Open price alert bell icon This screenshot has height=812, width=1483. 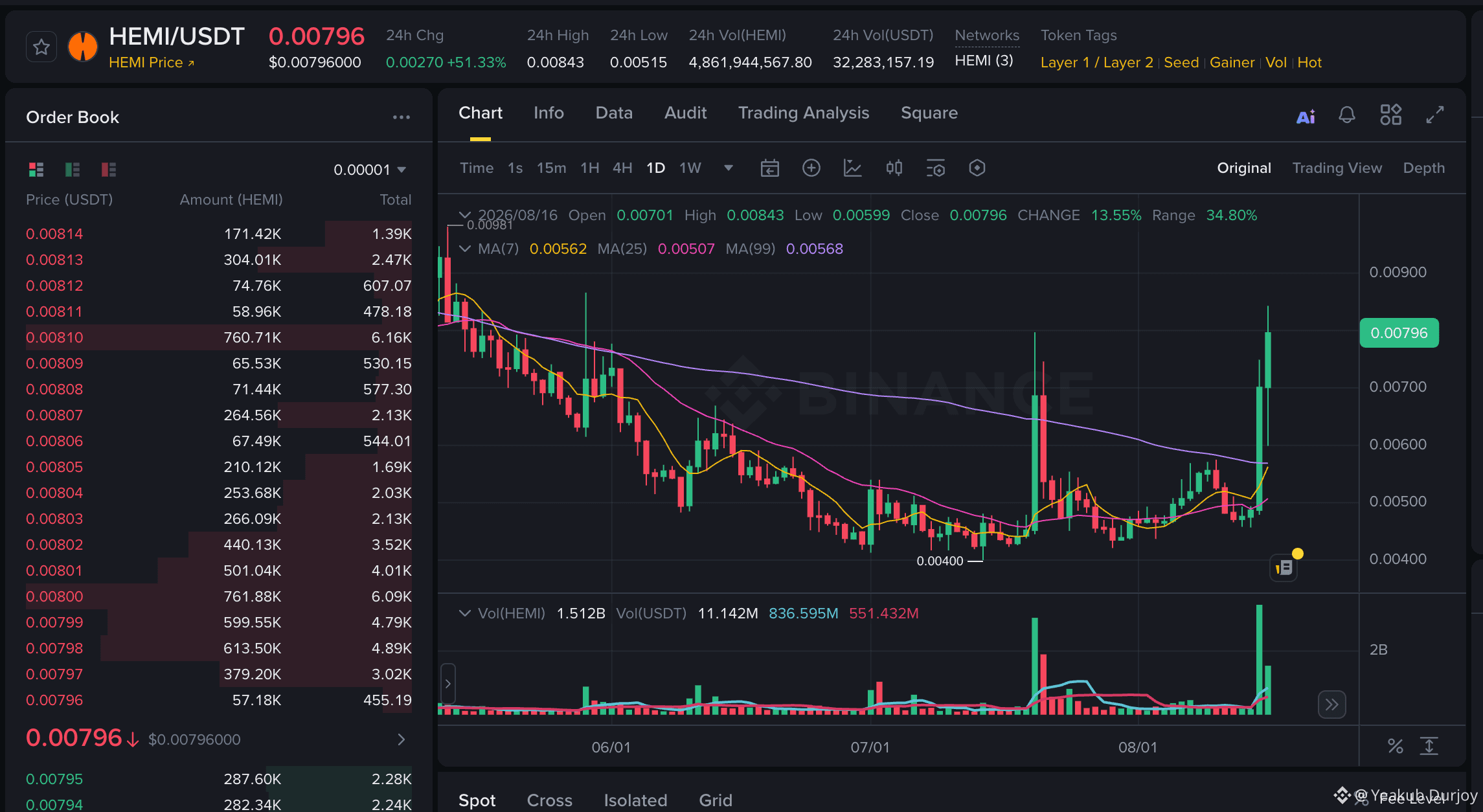coord(1347,115)
